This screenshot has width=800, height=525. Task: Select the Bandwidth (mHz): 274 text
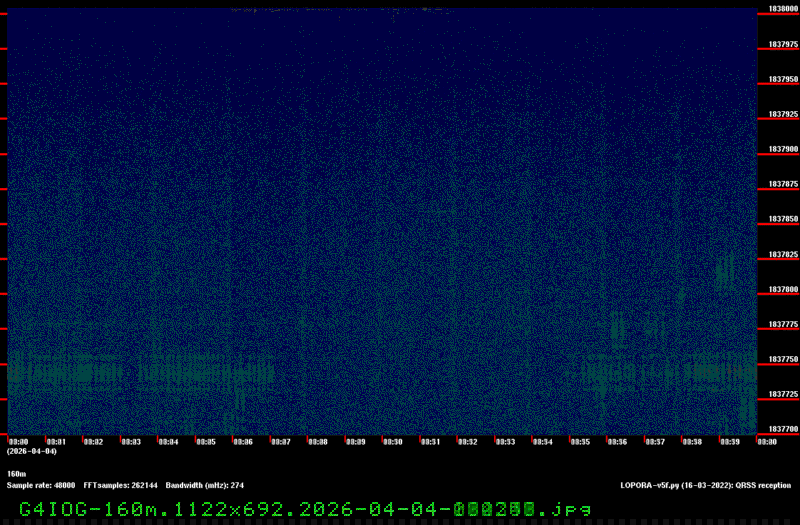tap(205, 485)
